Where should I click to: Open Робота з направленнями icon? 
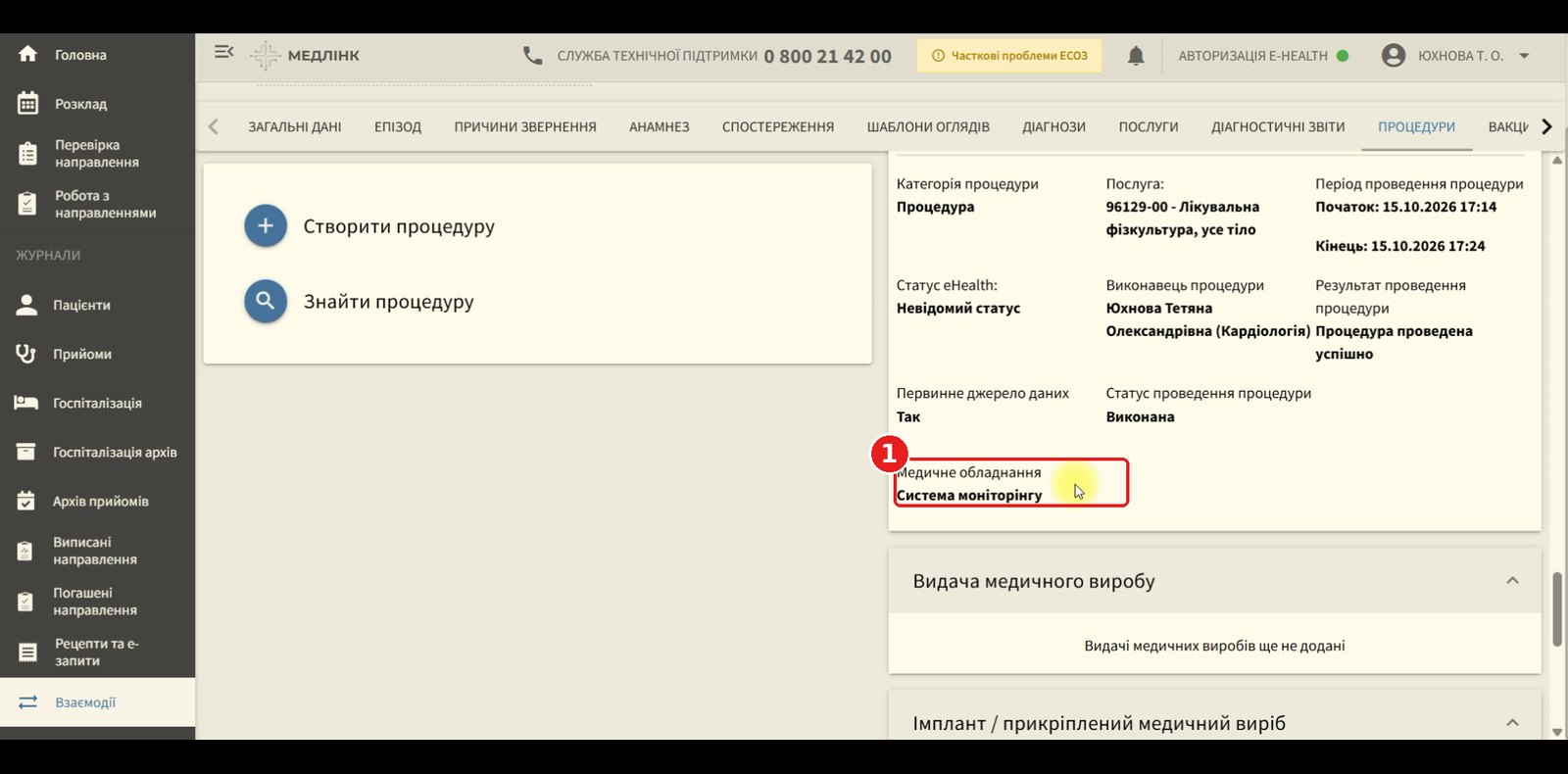(x=27, y=204)
